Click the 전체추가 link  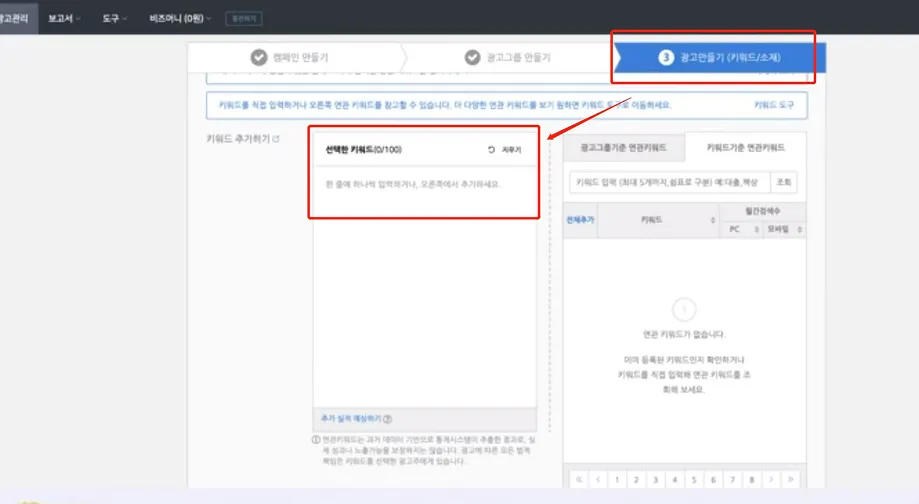point(580,220)
